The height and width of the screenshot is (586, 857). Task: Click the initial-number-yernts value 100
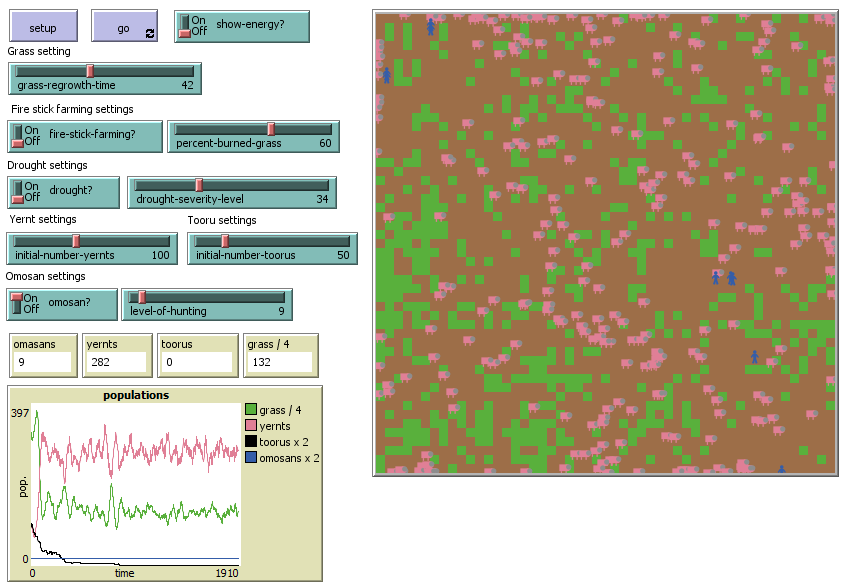pos(161,255)
